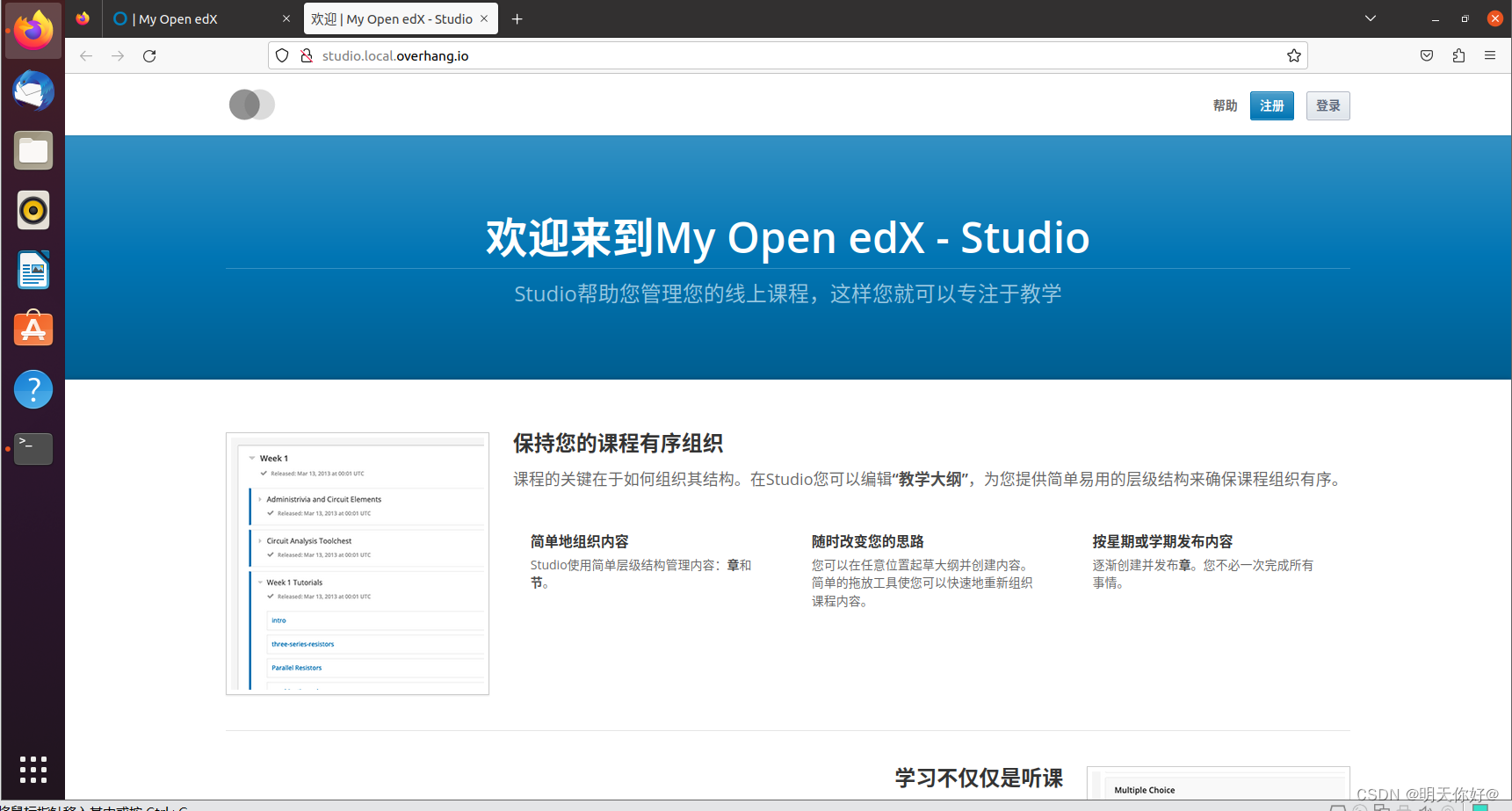This screenshot has height=811, width=1512.
Task: Click the forward navigation arrow
Action: pos(118,55)
